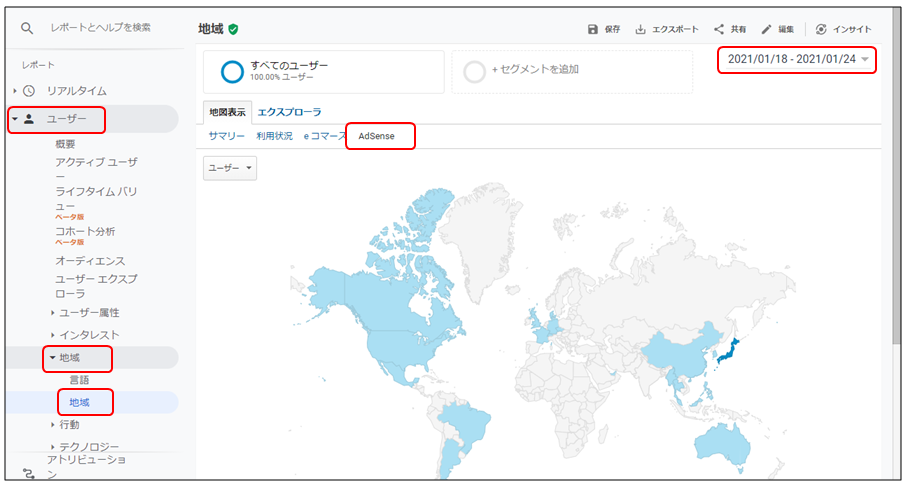Click the Attribution icon in sidebar
The width and height of the screenshot is (908, 485).
(29, 474)
